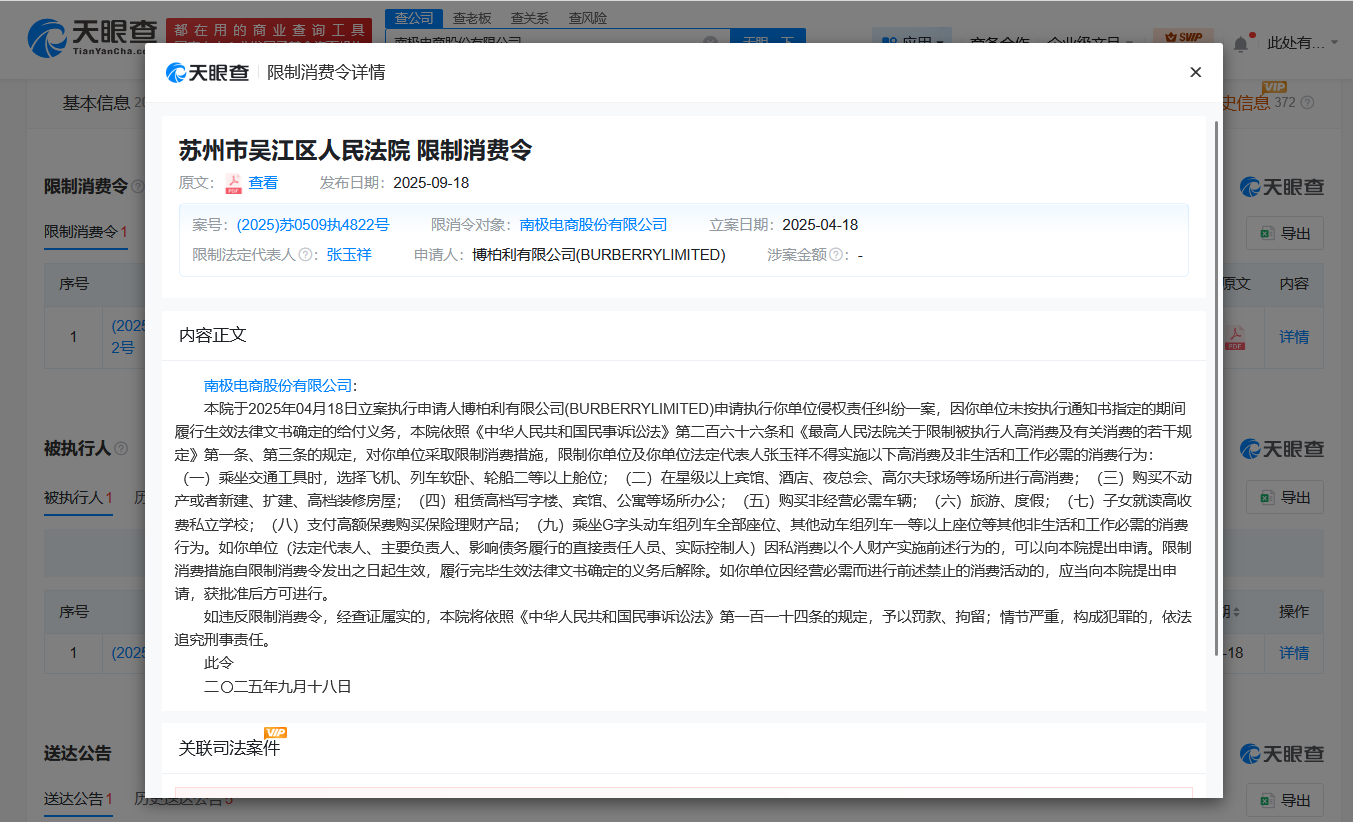Expand the 此处有… user account dropdown

1301,43
